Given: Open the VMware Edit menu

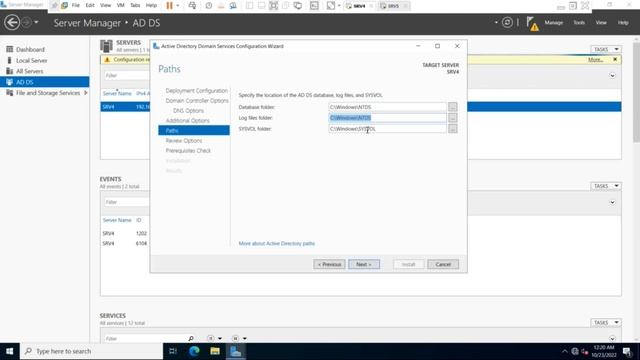Looking at the screenshot, I should (x=90, y=6).
